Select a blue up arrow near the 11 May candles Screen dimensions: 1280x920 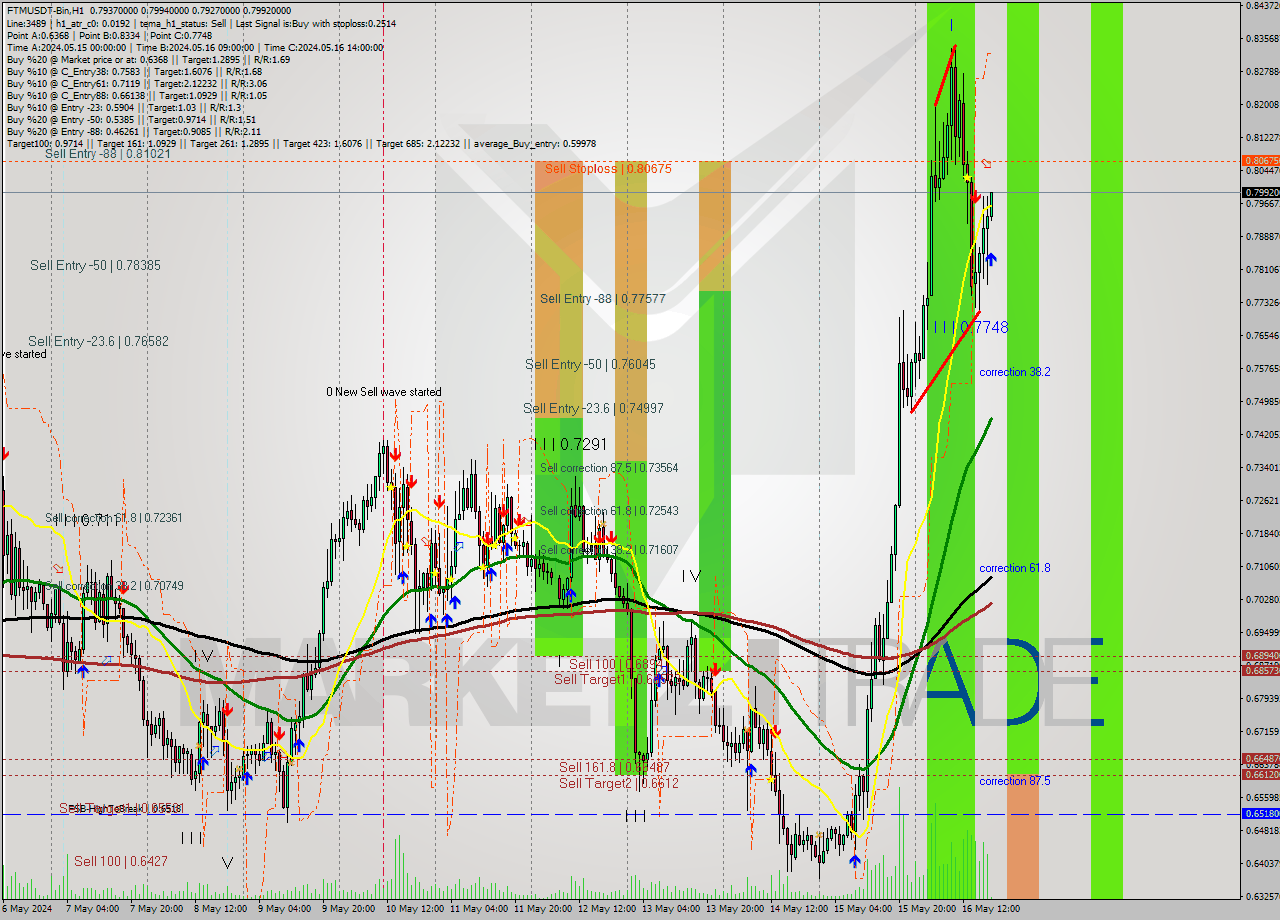(490, 573)
